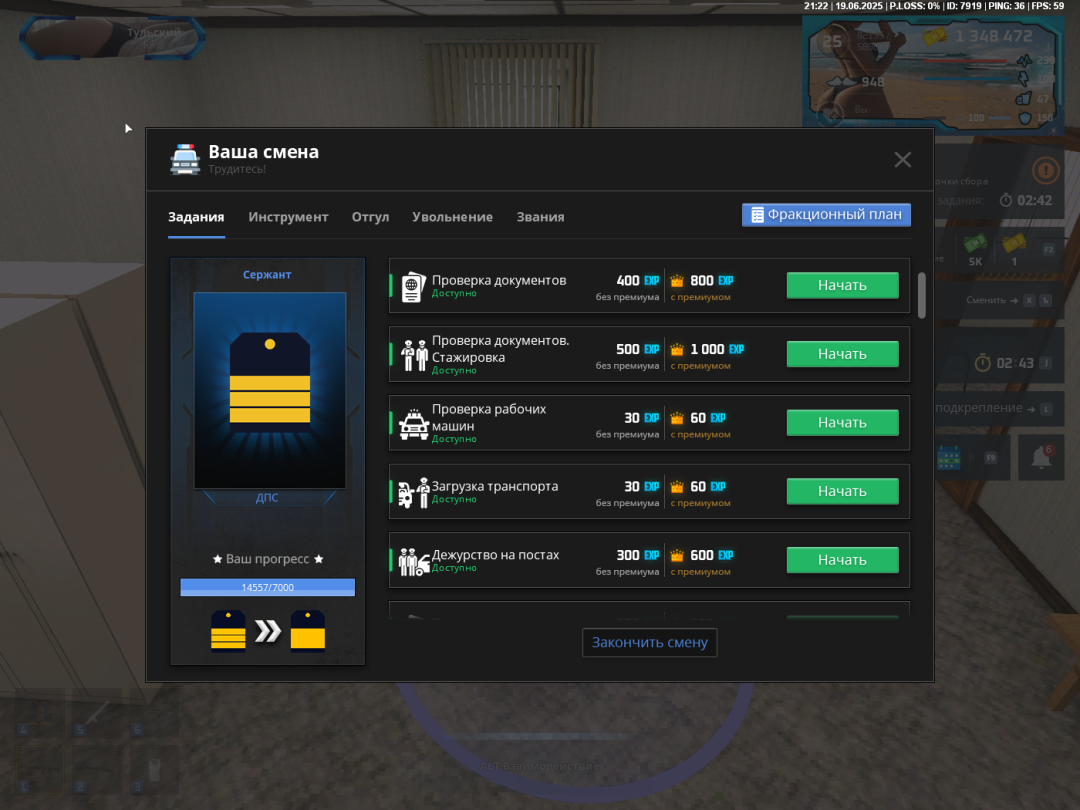The height and width of the screenshot is (810, 1080).
Task: Click the rank progress bar 14557/7000
Action: click(x=267, y=587)
